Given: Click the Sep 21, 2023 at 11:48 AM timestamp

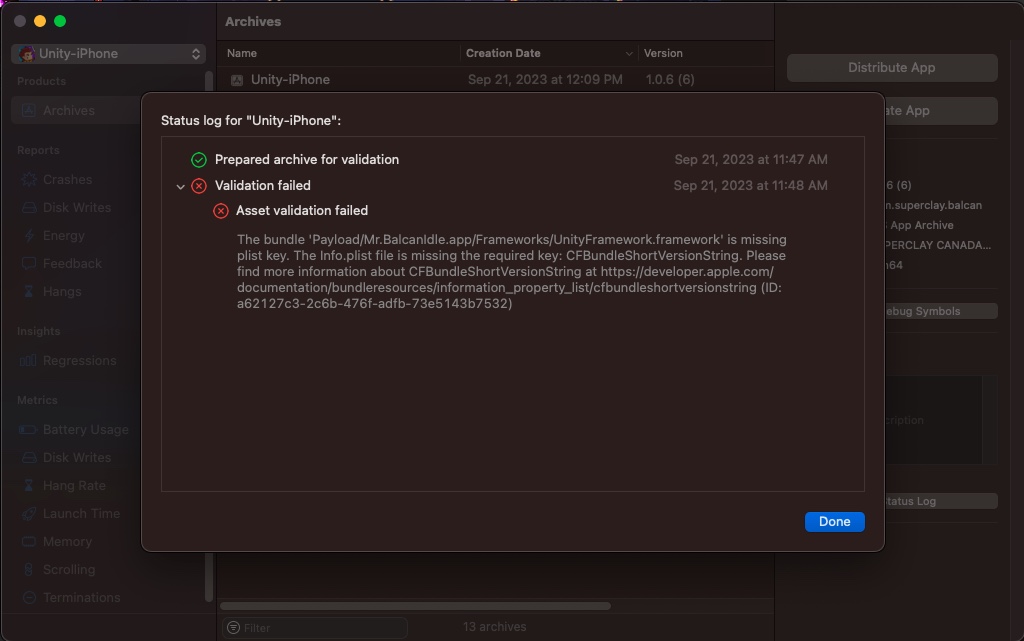Looking at the screenshot, I should (x=750, y=186).
